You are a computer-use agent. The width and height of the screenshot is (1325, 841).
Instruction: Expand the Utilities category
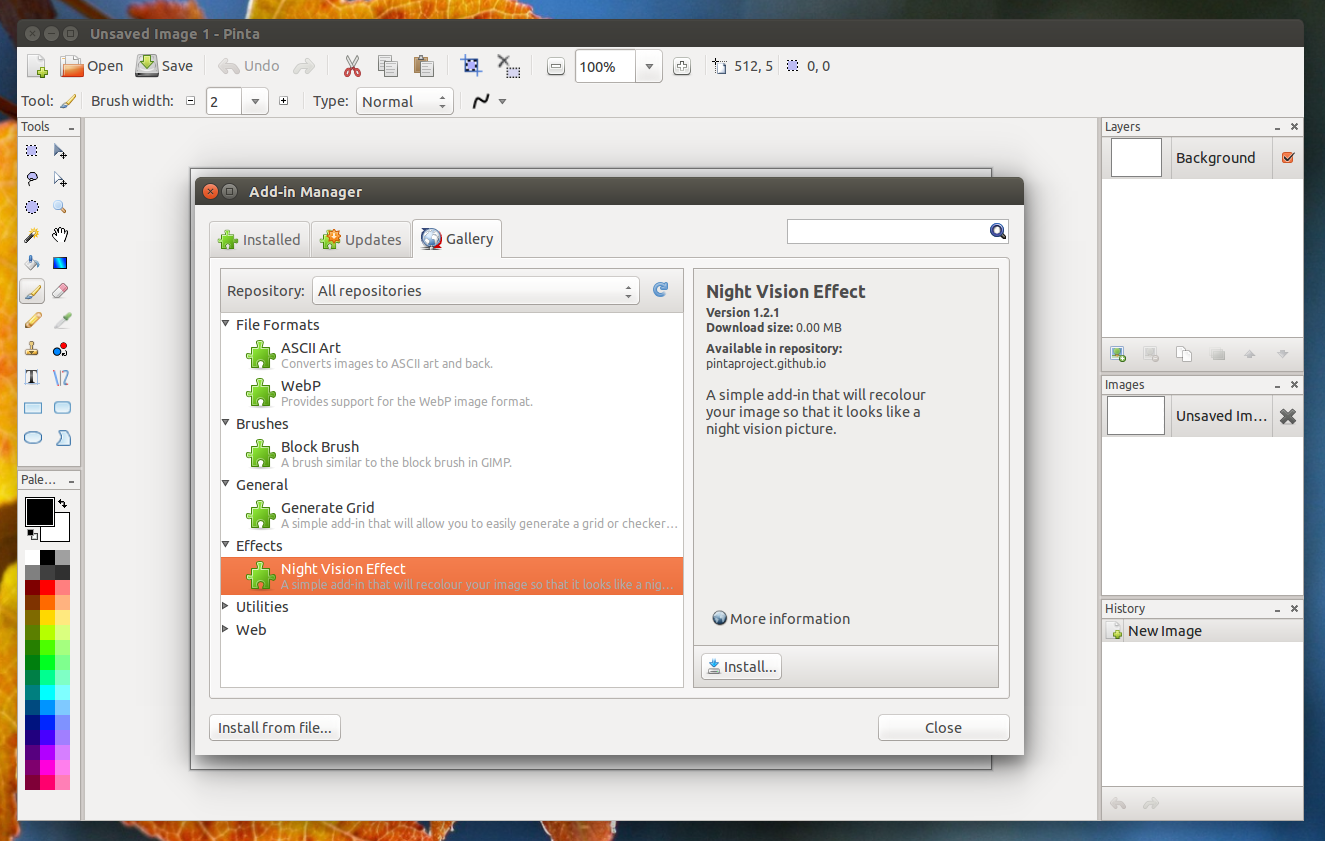pyautogui.click(x=225, y=606)
